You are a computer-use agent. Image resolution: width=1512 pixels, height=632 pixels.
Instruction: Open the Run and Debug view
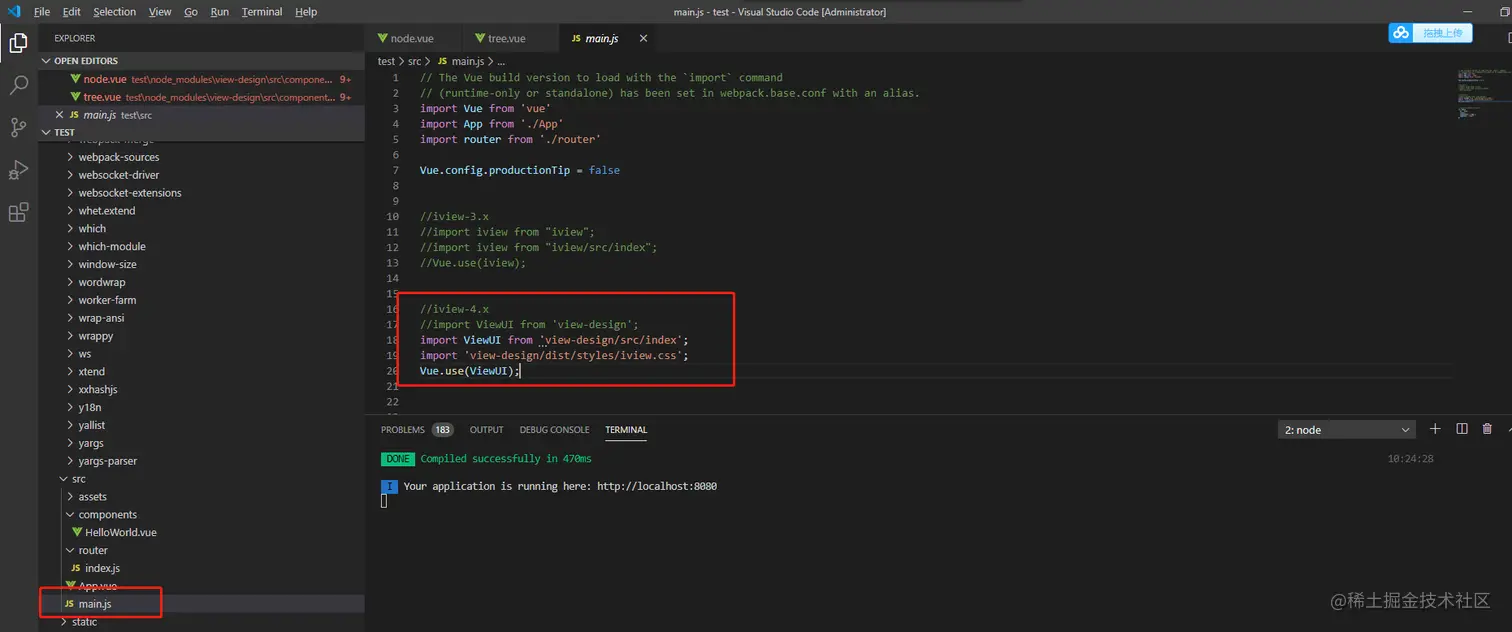(18, 169)
